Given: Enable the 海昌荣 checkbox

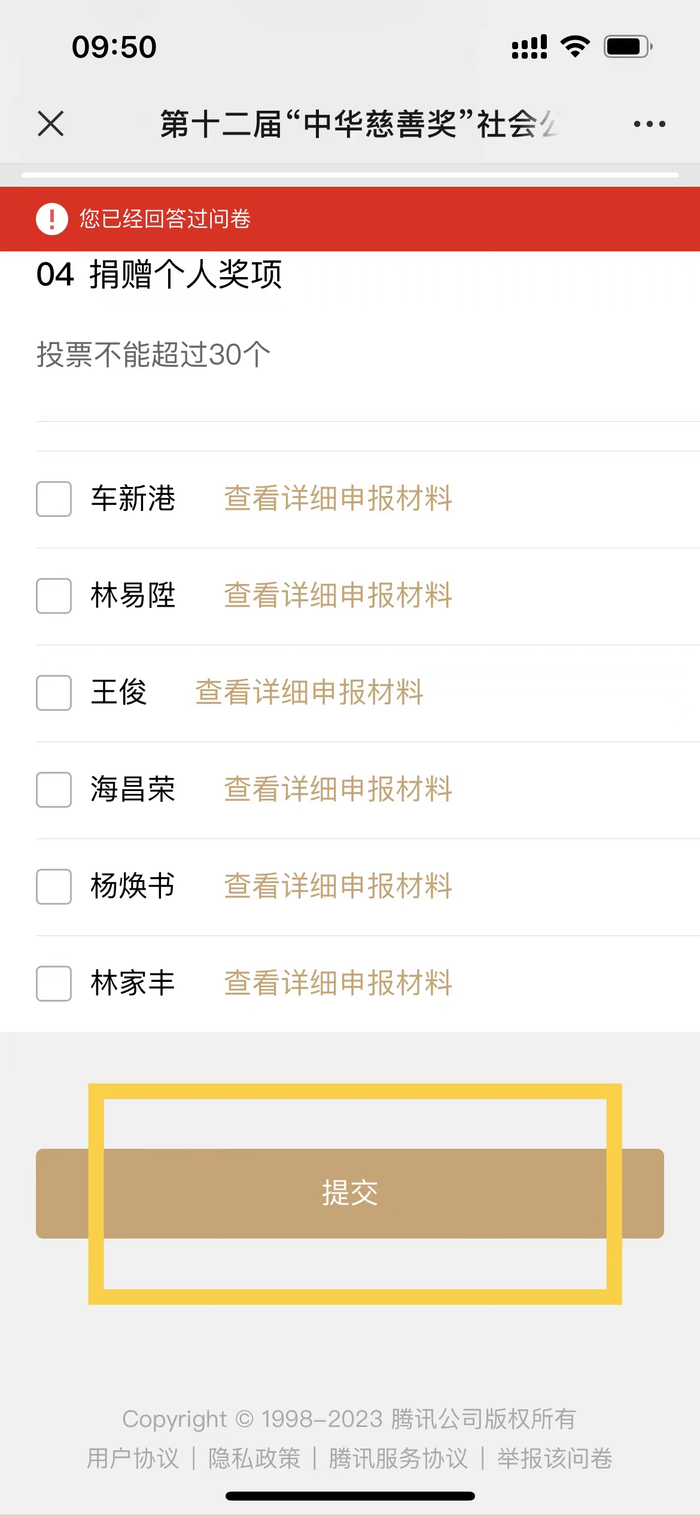Looking at the screenshot, I should 54,789.
